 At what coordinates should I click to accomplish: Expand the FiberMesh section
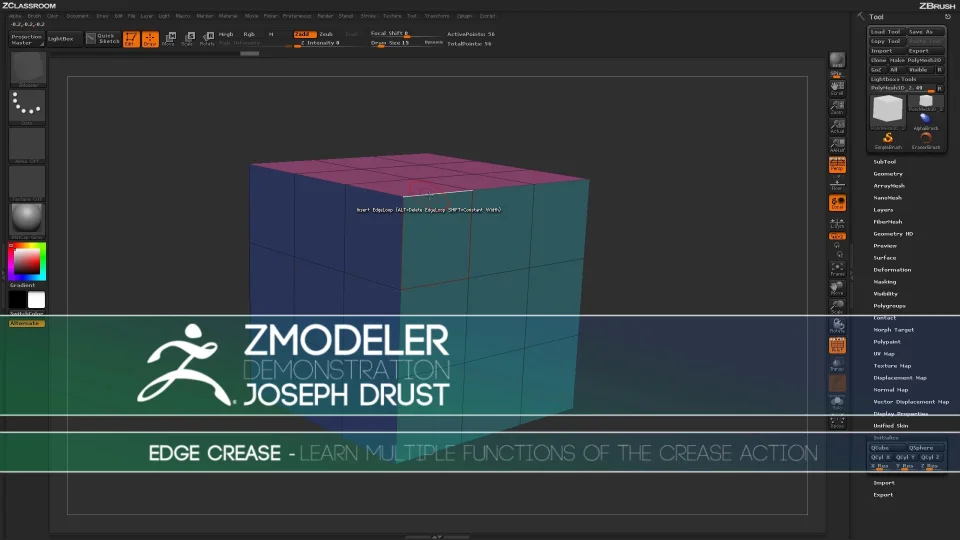888,222
